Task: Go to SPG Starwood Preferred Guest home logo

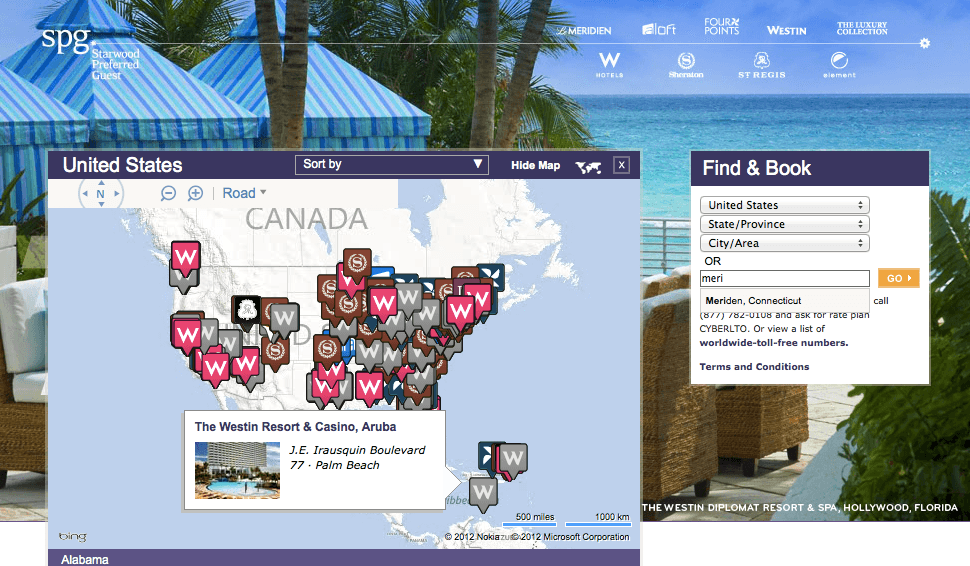Action: 90,54
